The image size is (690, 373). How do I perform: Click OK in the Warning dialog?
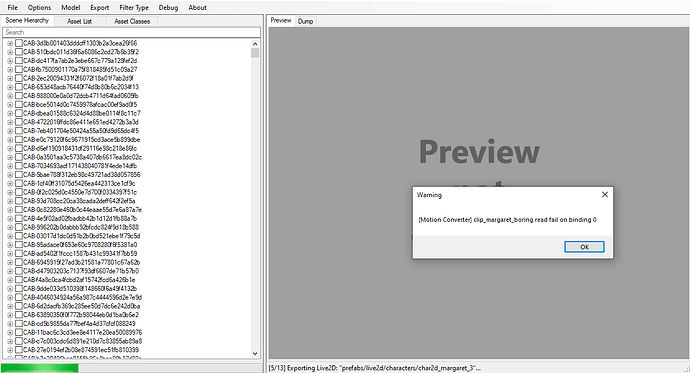click(584, 247)
